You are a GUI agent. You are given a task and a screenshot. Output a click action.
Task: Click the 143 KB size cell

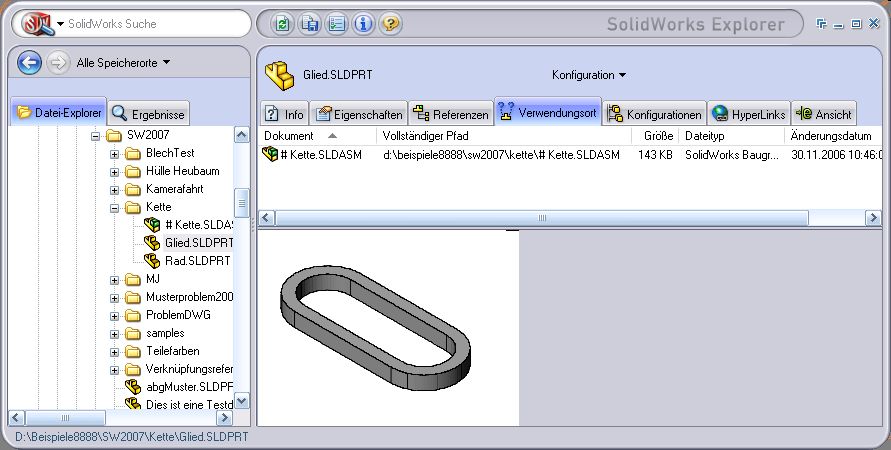click(x=655, y=155)
